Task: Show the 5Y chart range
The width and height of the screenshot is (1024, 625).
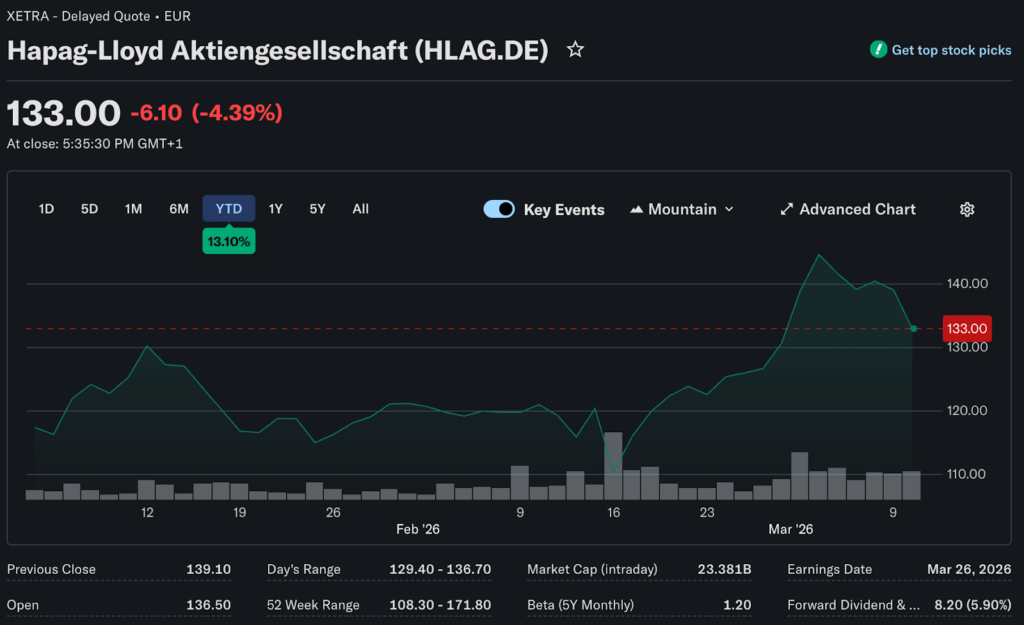Action: click(x=317, y=209)
